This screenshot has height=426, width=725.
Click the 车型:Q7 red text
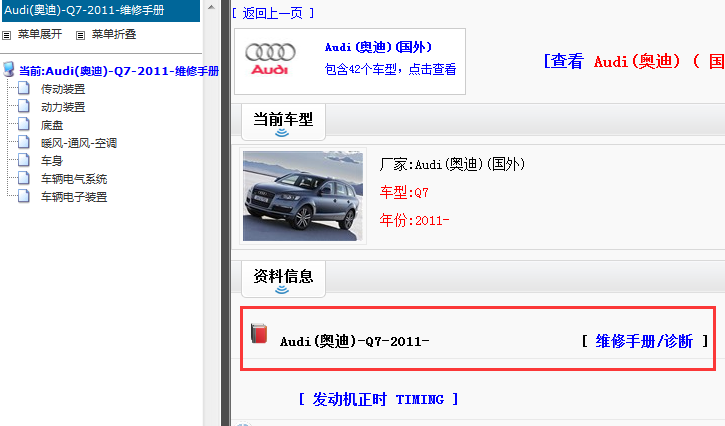(x=404, y=192)
